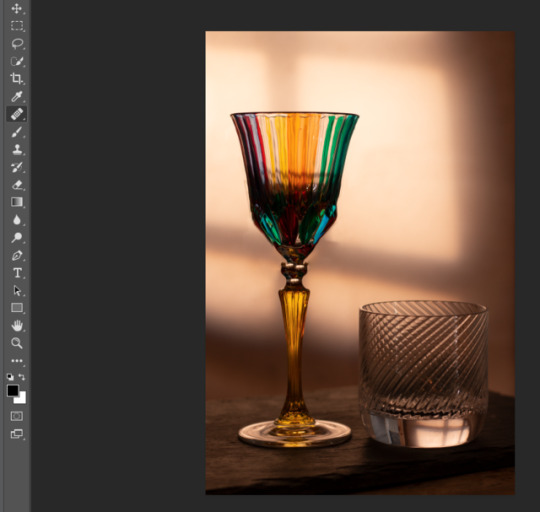Open the black foreground color picker

point(13,390)
